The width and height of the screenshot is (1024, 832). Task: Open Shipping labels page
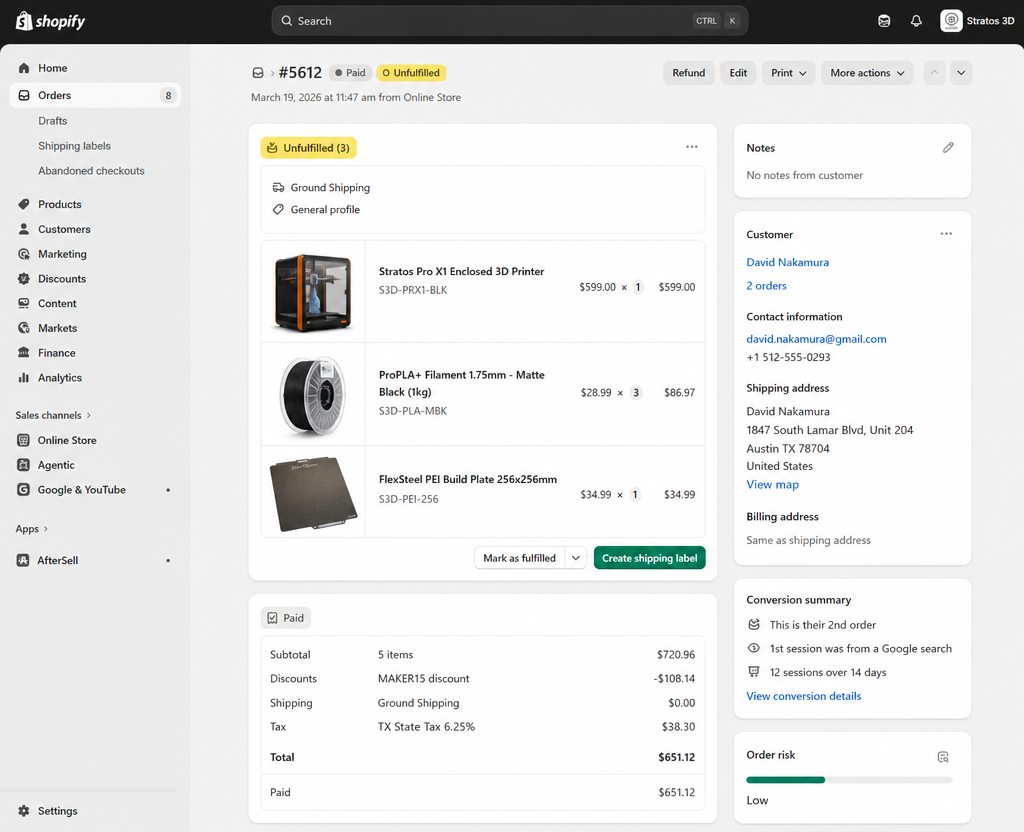pos(74,146)
